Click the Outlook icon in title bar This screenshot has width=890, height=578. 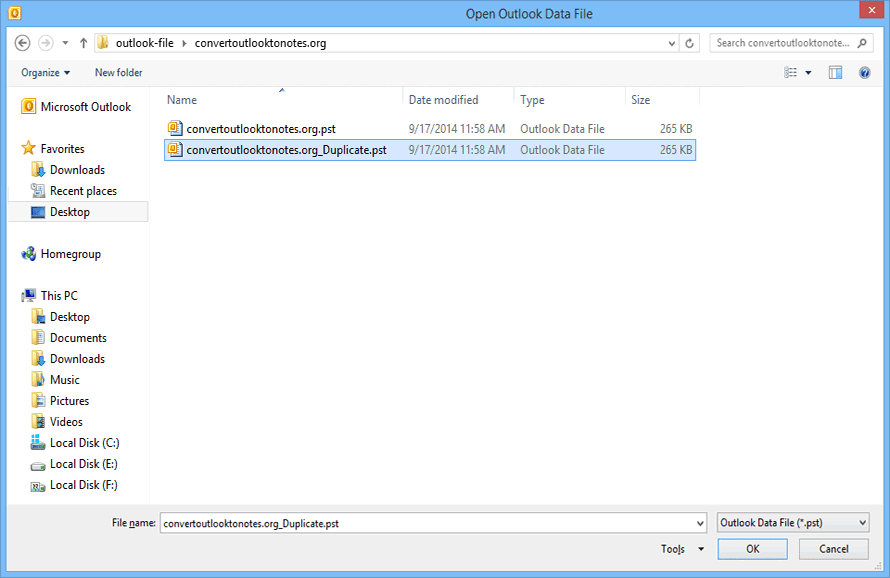tap(15, 13)
